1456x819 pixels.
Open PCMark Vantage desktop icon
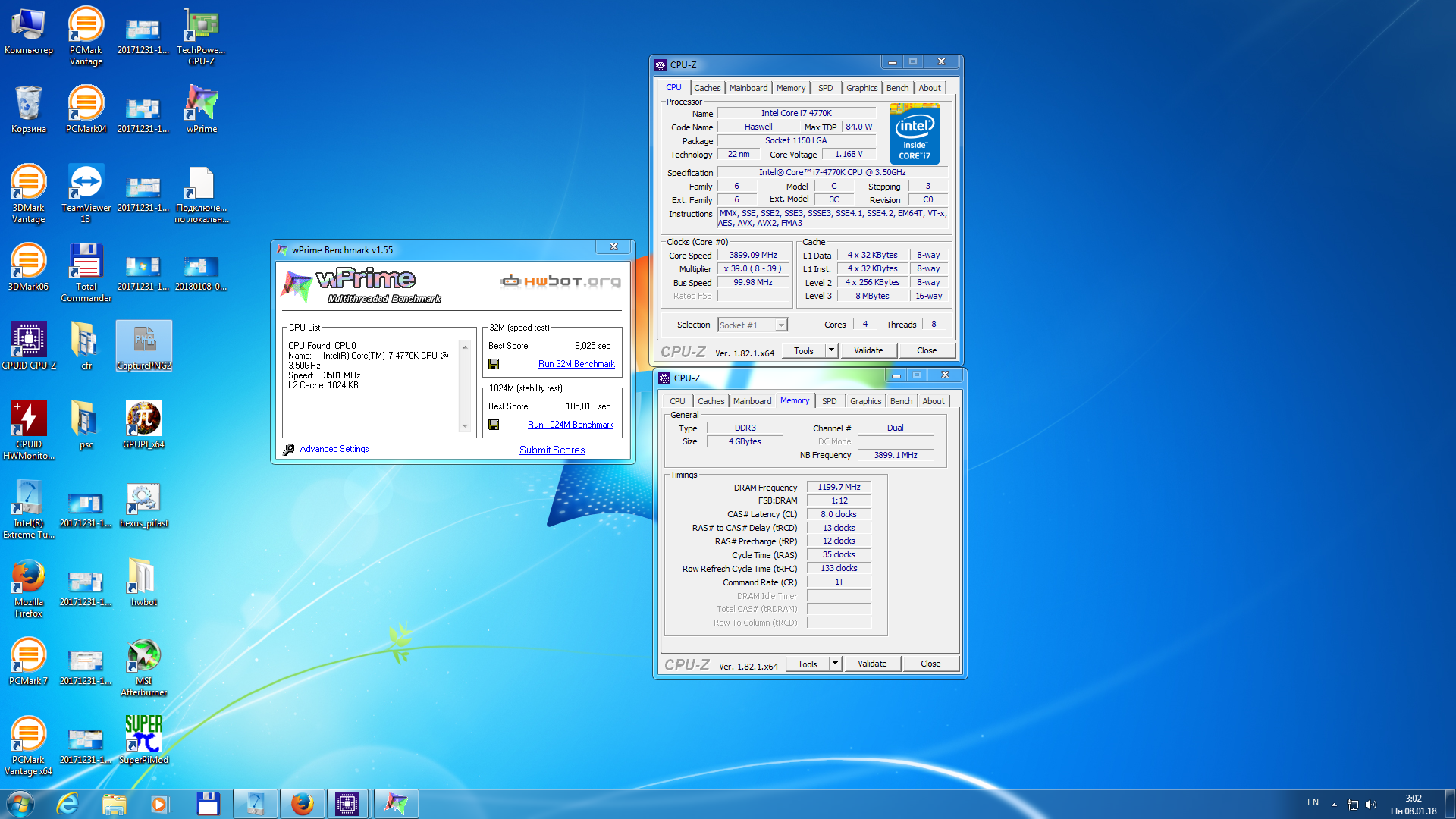click(86, 36)
